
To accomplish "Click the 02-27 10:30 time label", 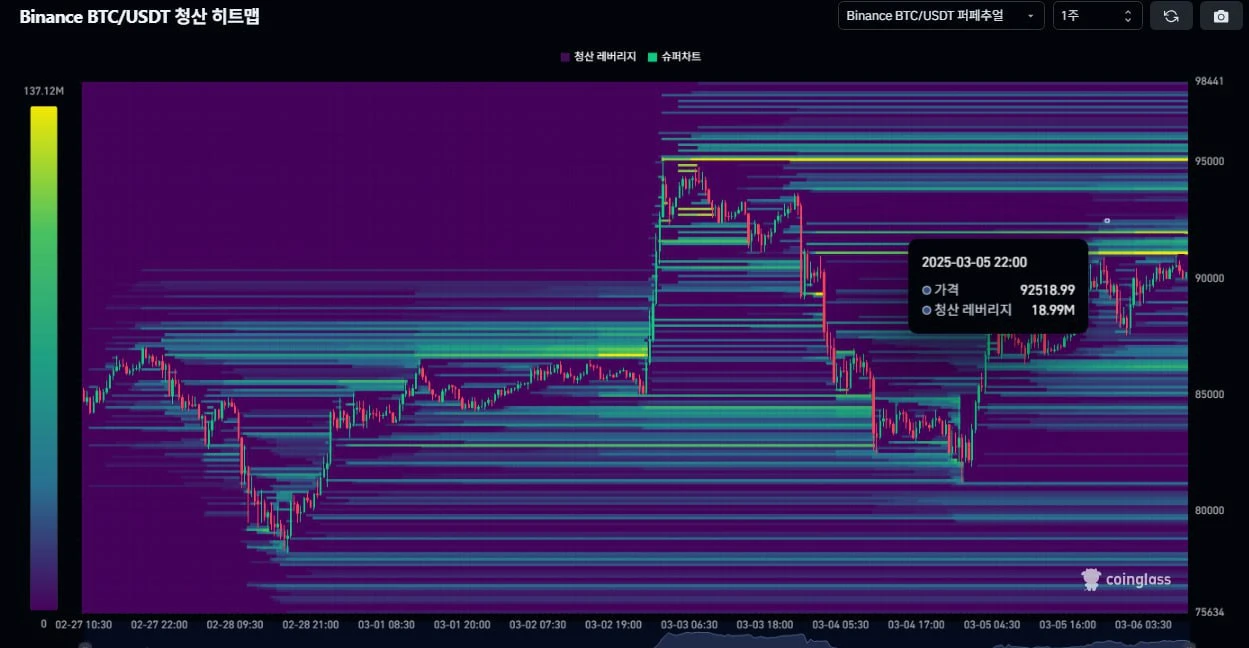I will [84, 624].
